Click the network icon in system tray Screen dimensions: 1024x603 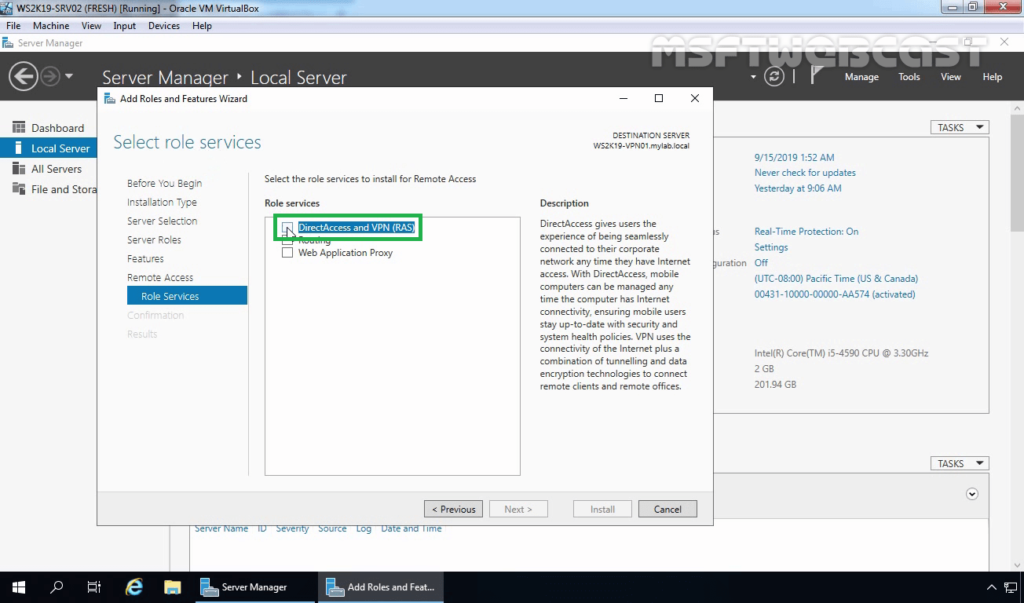point(1011,587)
